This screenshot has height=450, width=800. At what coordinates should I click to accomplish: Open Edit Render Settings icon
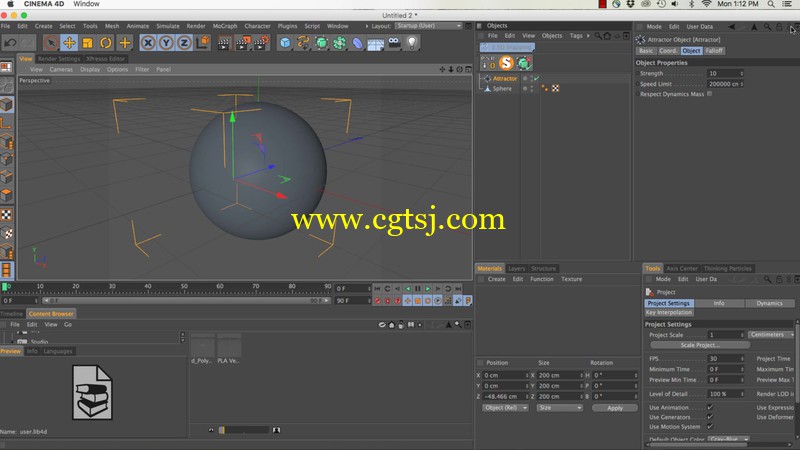coord(261,43)
